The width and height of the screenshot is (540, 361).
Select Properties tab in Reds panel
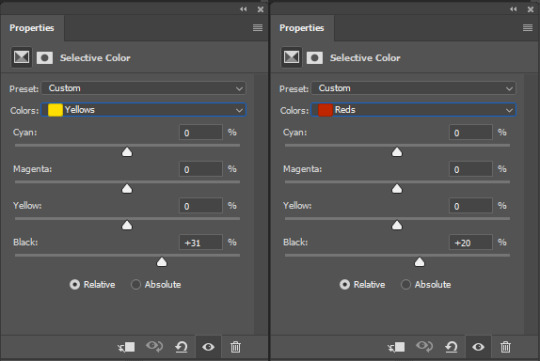302,28
